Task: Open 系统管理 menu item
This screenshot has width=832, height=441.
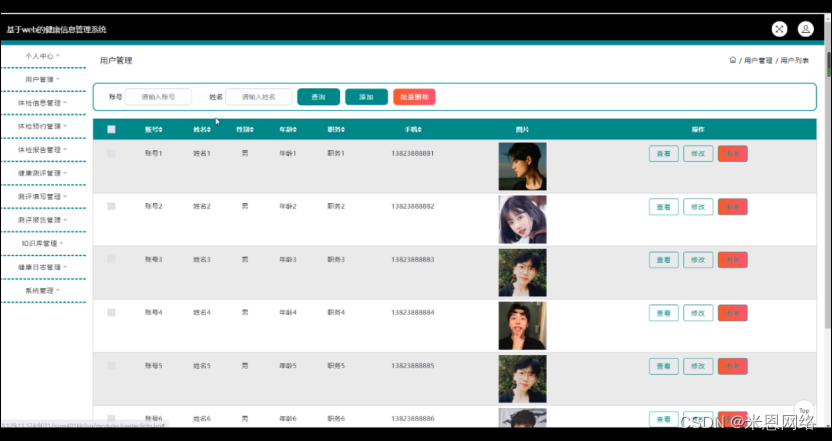Action: pyautogui.click(x=42, y=290)
